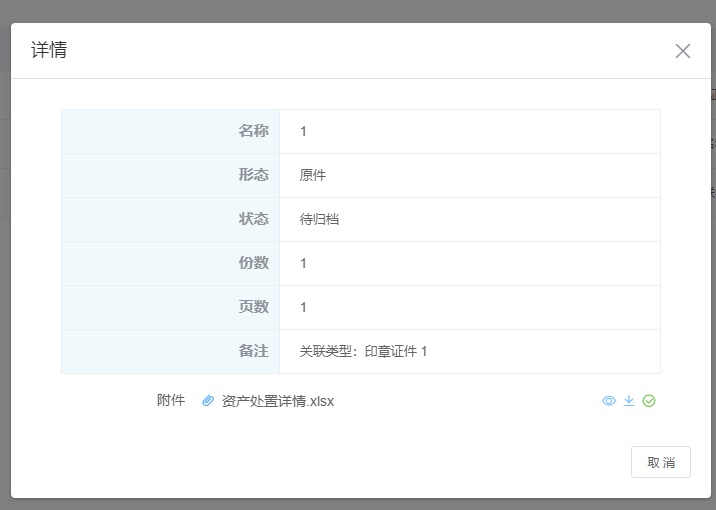The image size is (716, 510).
Task: Click the 附件 label
Action: click(171, 400)
